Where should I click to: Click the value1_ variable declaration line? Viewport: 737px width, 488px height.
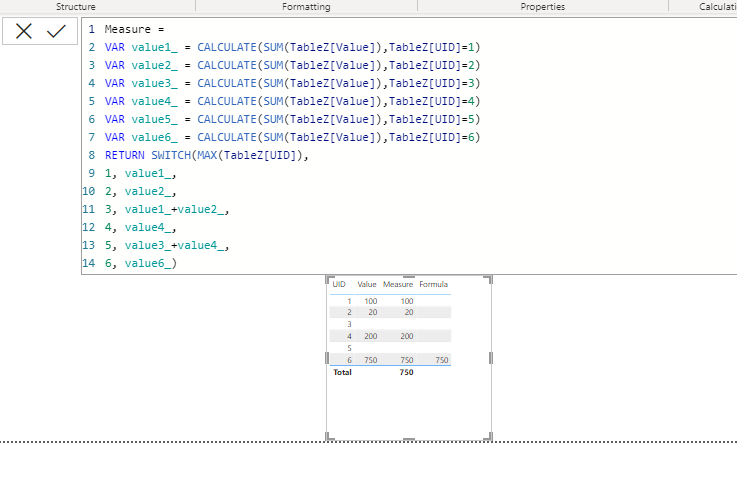292,47
